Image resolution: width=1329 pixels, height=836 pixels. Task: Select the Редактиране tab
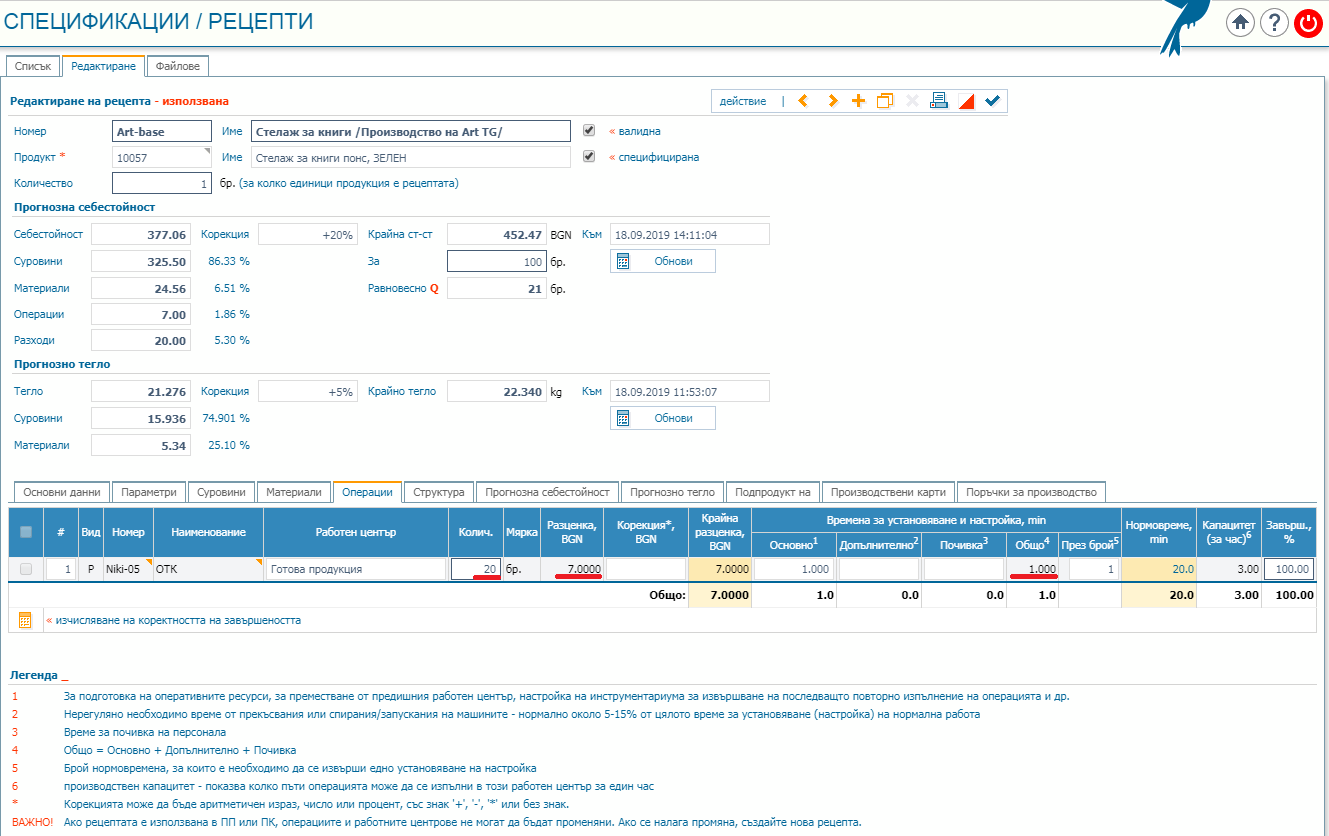tap(104, 66)
